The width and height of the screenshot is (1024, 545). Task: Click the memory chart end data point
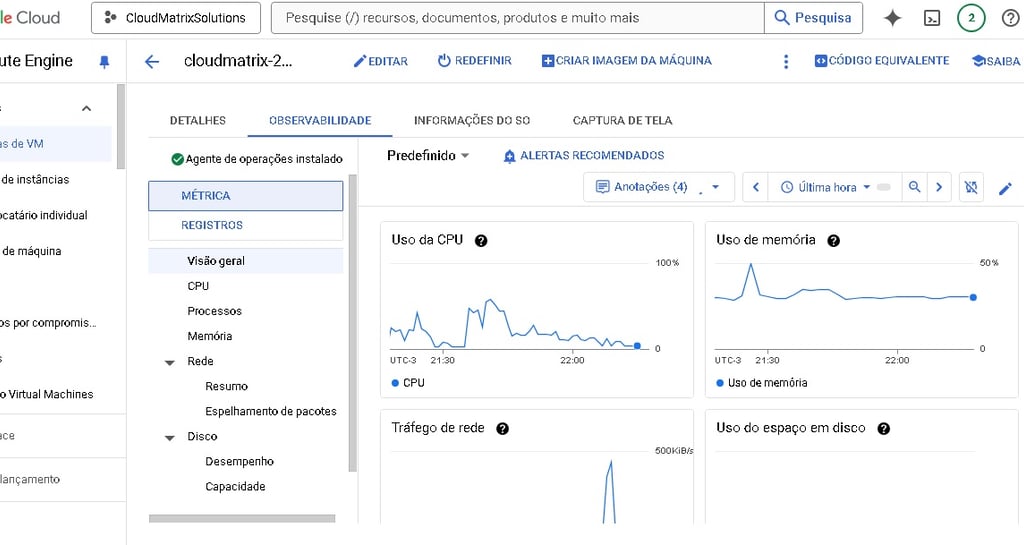973,297
